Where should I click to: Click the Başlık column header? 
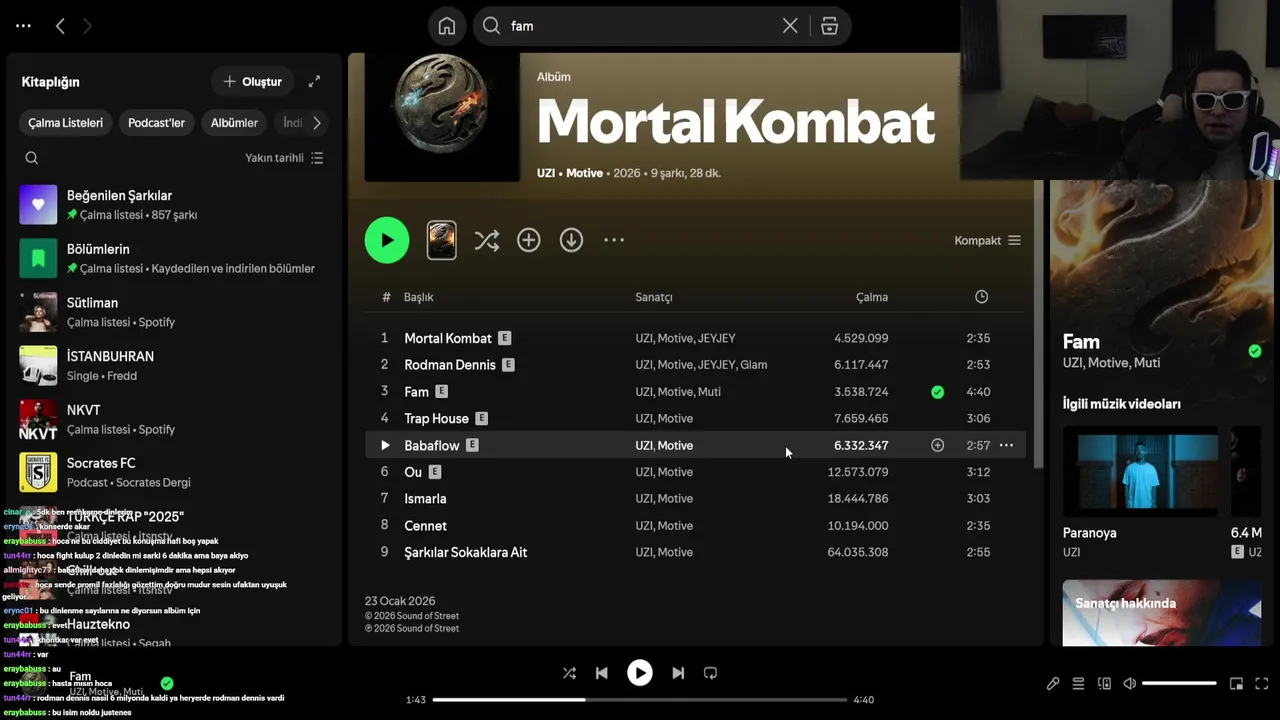[x=418, y=297]
